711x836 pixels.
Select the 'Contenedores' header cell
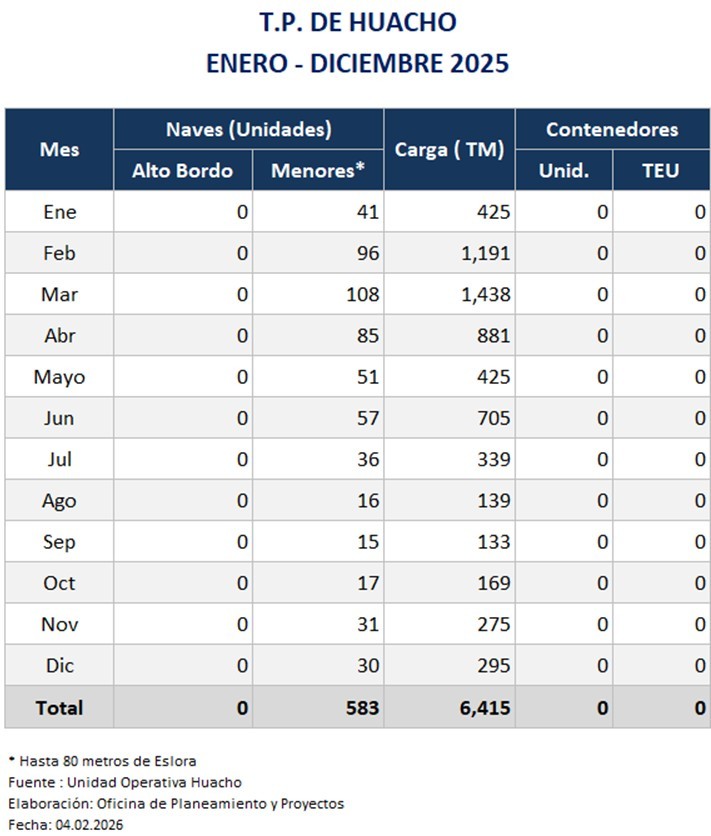coord(612,129)
